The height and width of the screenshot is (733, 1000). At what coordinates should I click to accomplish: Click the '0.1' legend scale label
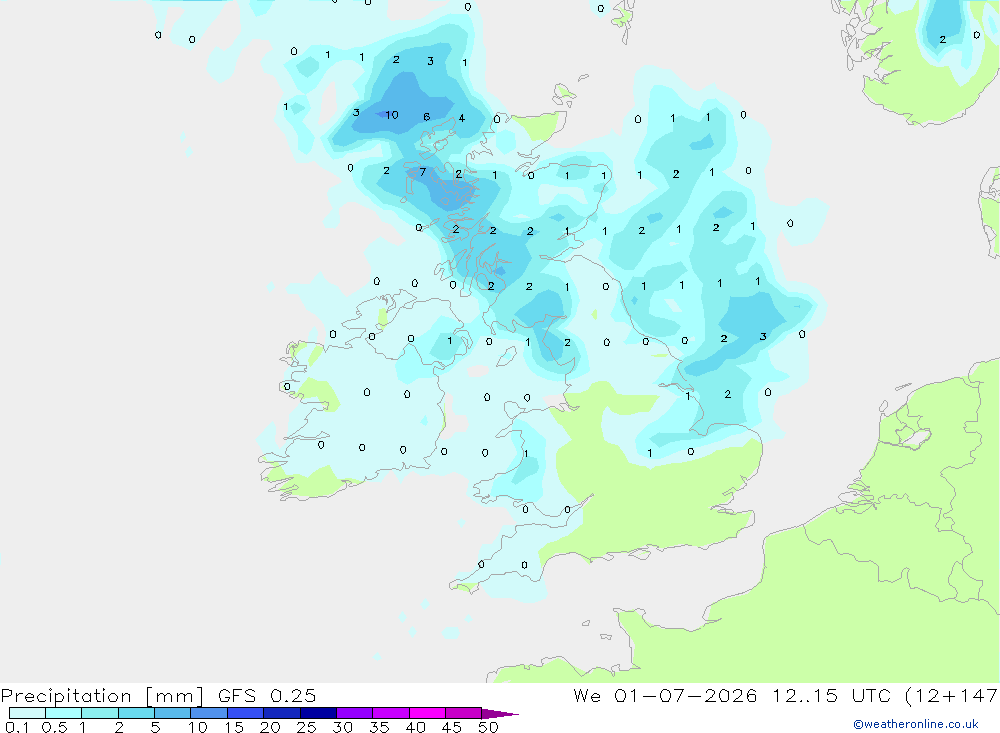point(17,727)
